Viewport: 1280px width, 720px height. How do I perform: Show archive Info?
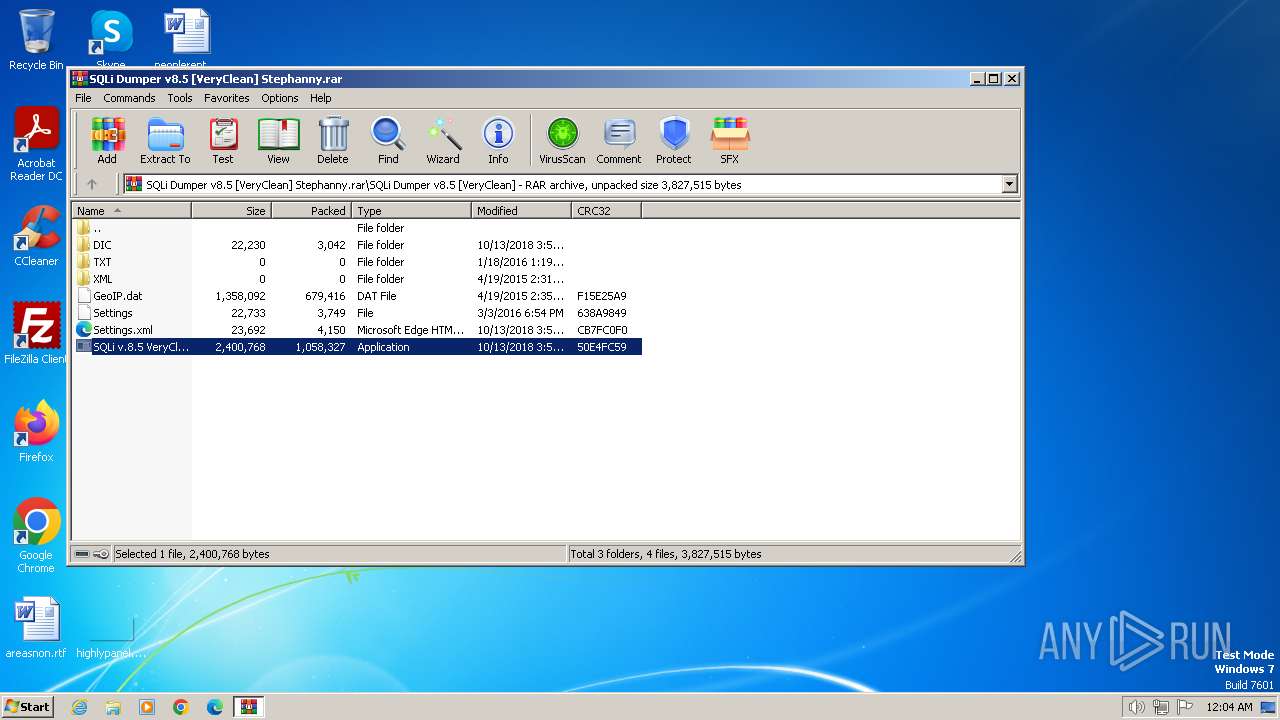[498, 140]
